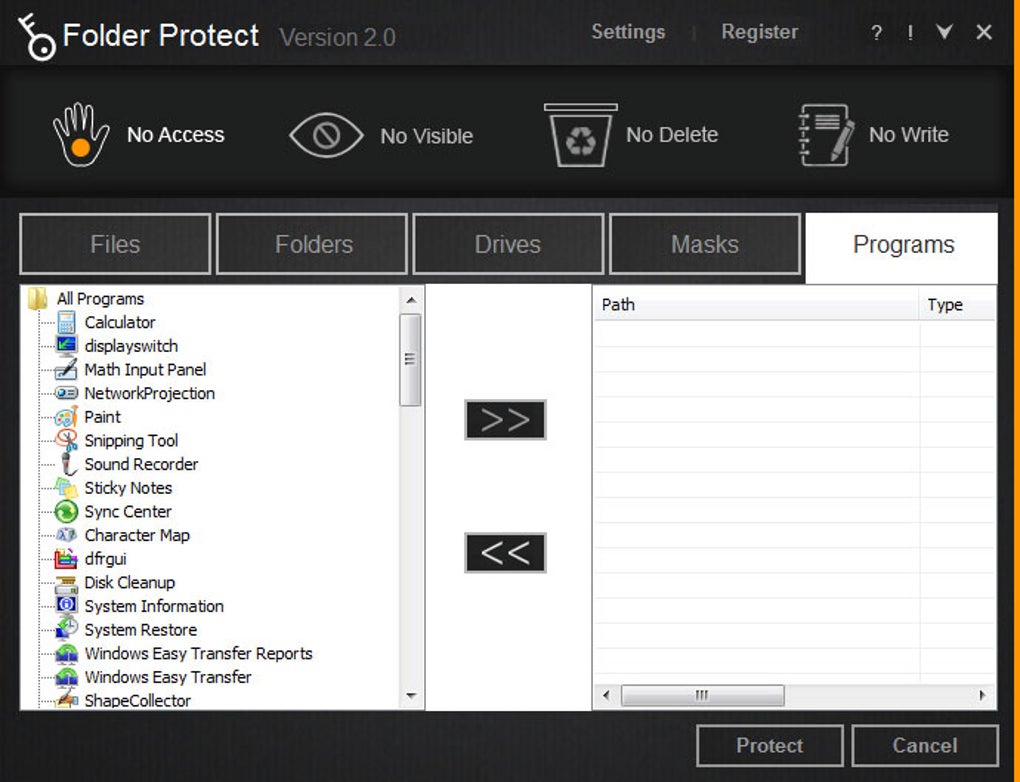Select Snipping Tool entry
This screenshot has width=1020, height=782.
[131, 440]
